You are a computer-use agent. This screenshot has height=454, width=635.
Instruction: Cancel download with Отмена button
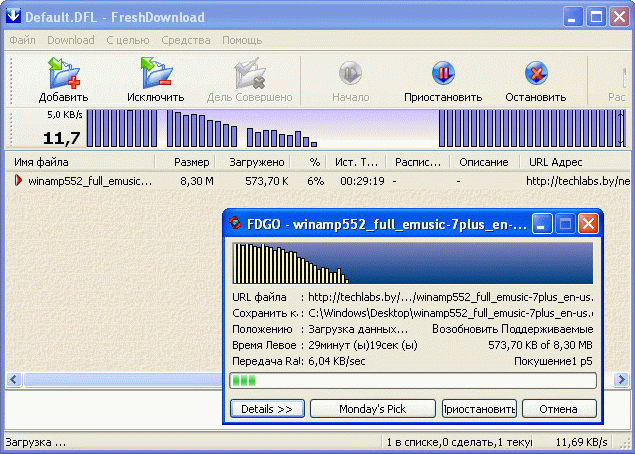[x=559, y=408]
